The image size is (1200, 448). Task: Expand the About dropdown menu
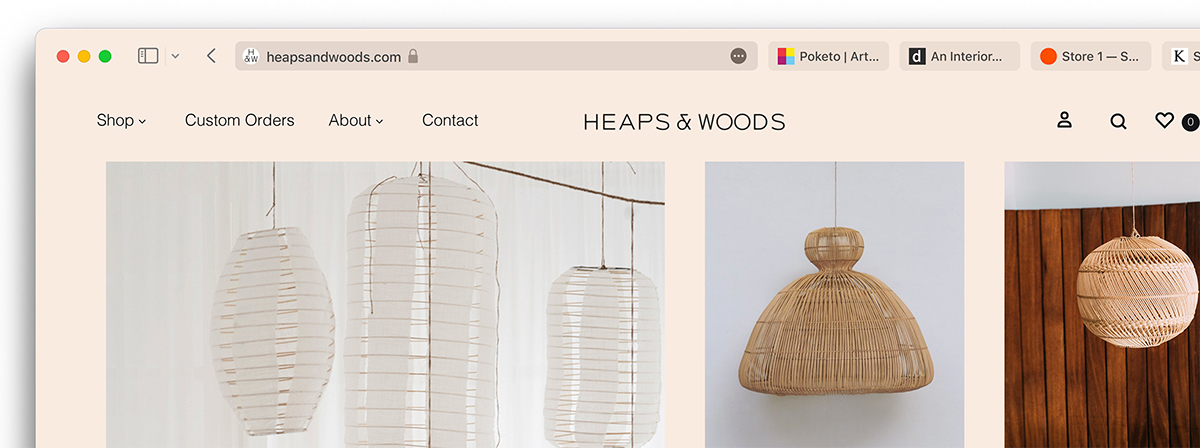pos(356,121)
